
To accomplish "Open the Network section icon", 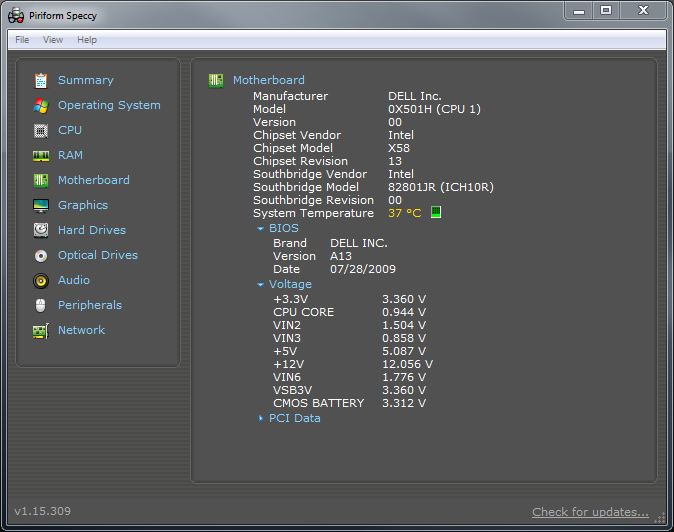I will (x=41, y=330).
